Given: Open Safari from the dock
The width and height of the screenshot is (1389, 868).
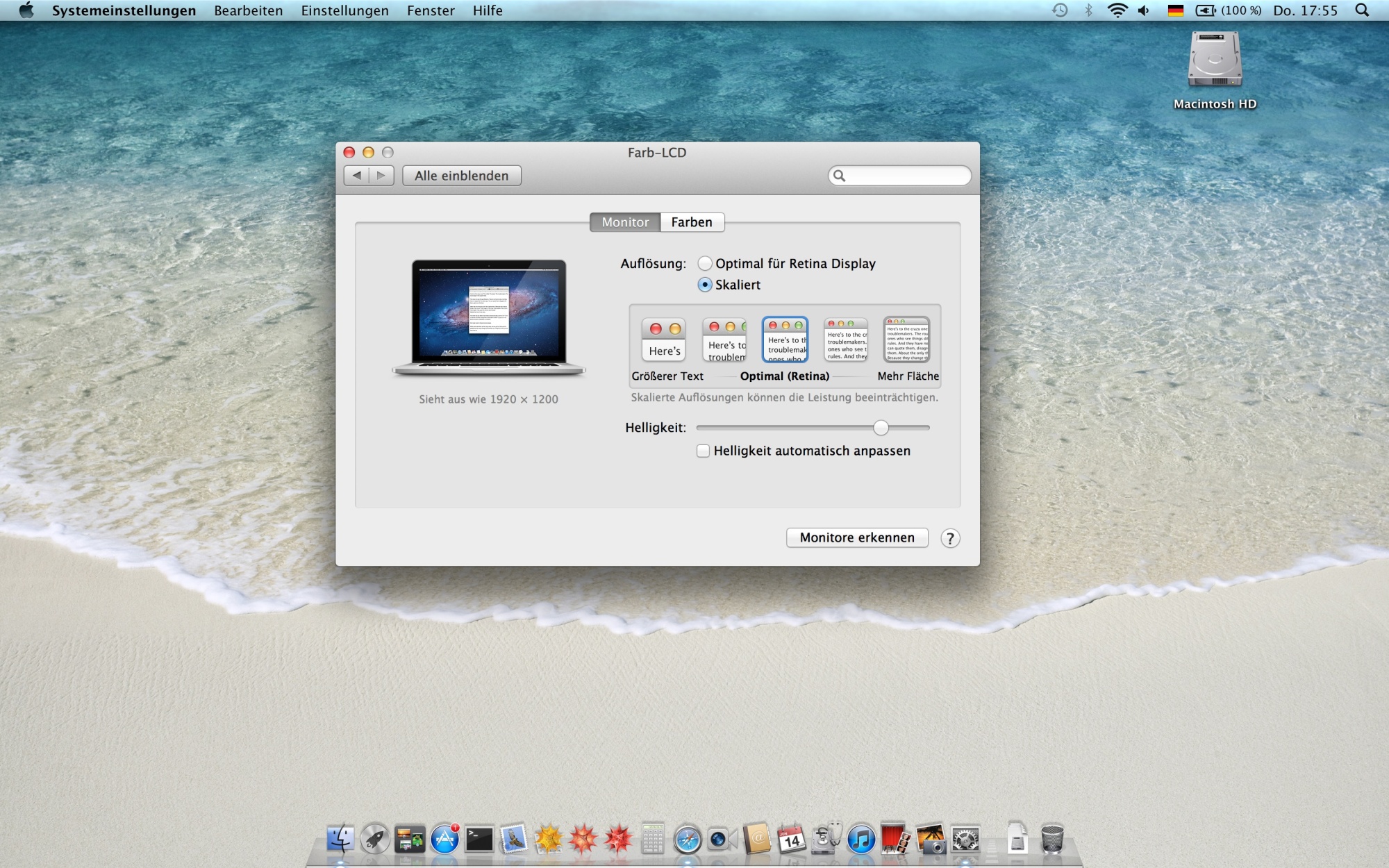Looking at the screenshot, I should 688,839.
